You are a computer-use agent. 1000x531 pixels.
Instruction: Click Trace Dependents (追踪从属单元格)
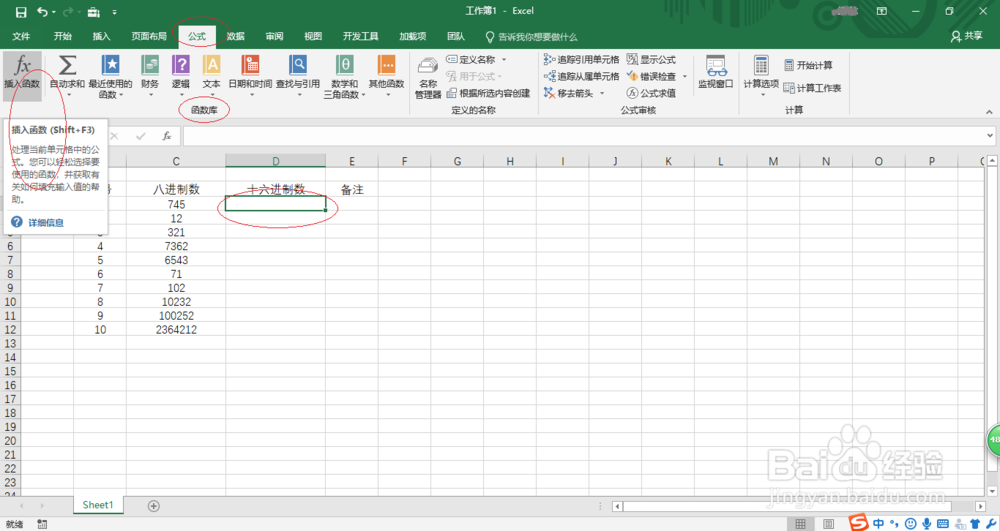pyautogui.click(x=581, y=76)
